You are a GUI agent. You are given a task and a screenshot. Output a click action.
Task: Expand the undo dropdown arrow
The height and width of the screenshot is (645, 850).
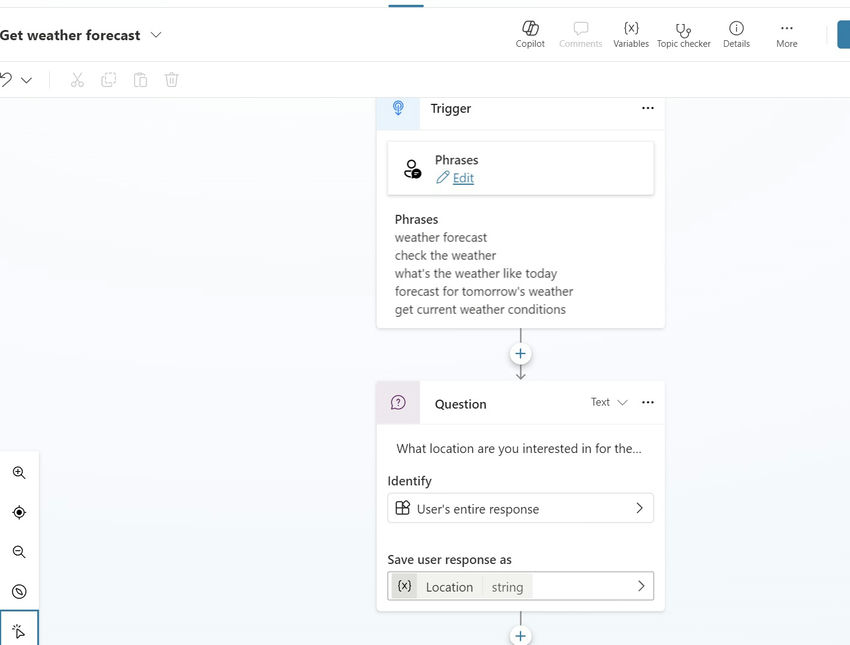[x=27, y=80]
